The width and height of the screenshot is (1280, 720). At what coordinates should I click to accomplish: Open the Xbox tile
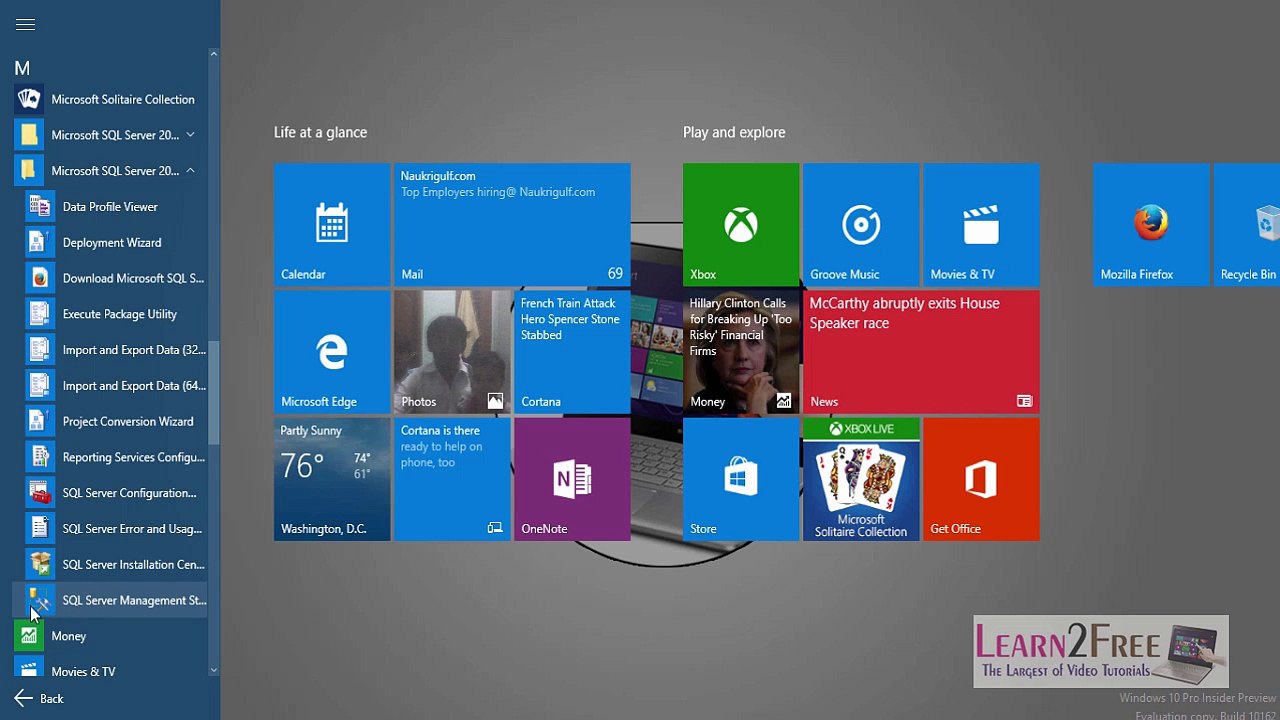741,225
